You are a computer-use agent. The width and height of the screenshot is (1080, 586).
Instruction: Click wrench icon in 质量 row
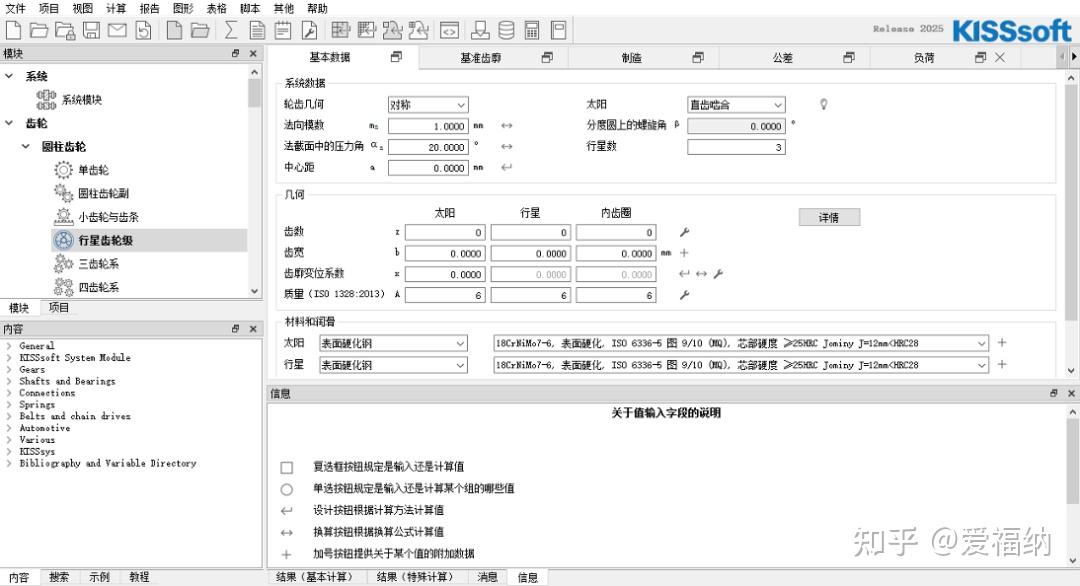coord(685,295)
